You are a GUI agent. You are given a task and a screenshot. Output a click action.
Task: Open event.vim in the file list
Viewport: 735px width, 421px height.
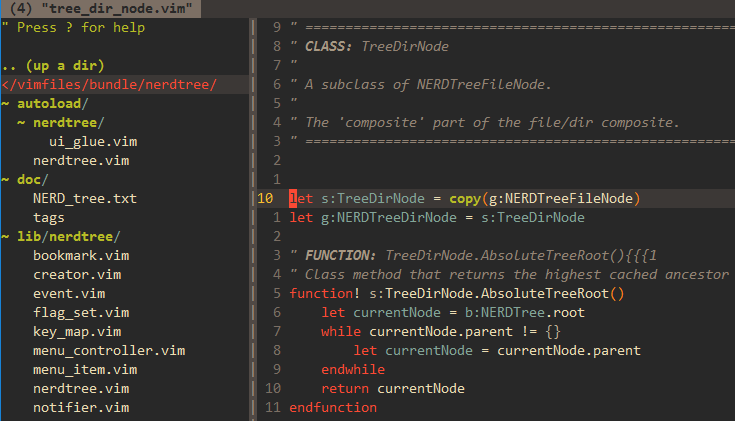pos(69,293)
